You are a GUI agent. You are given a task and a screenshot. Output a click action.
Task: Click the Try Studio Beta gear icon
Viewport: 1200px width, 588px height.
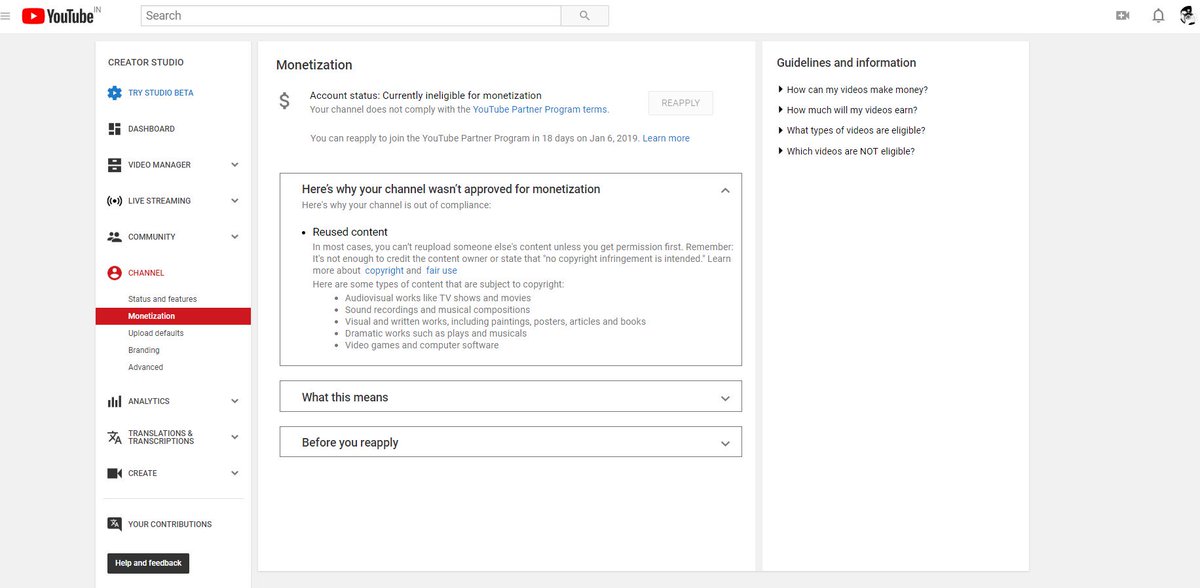point(114,93)
